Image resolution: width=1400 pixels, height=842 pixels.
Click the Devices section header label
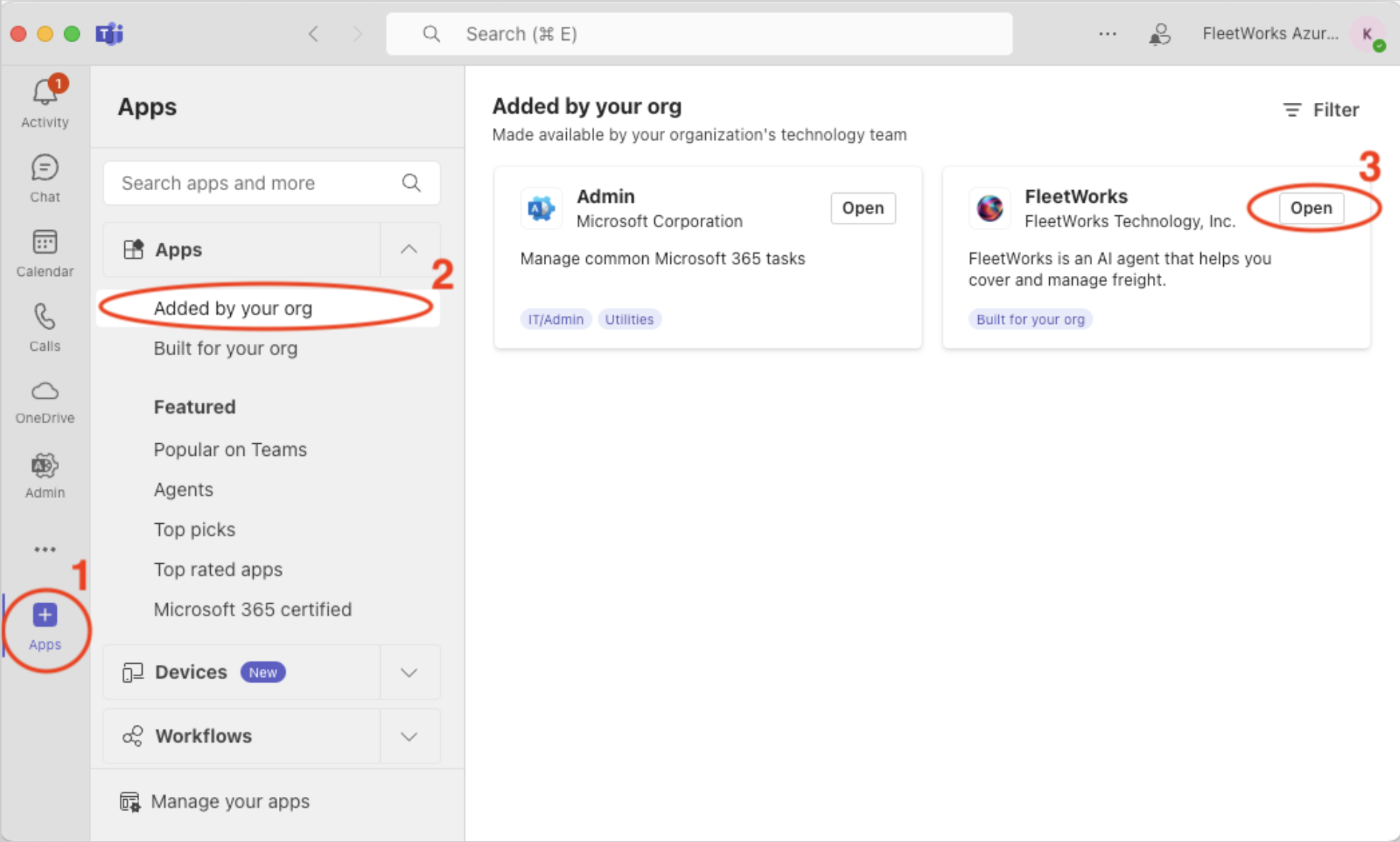(x=191, y=672)
